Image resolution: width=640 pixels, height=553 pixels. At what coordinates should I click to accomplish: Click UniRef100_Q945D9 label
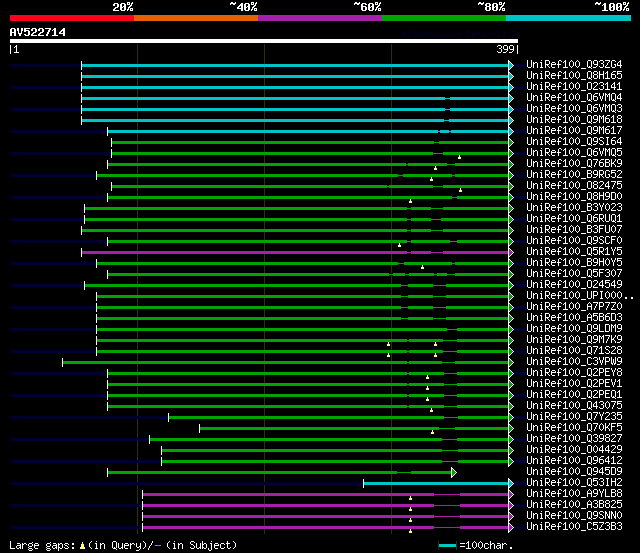coord(574,472)
